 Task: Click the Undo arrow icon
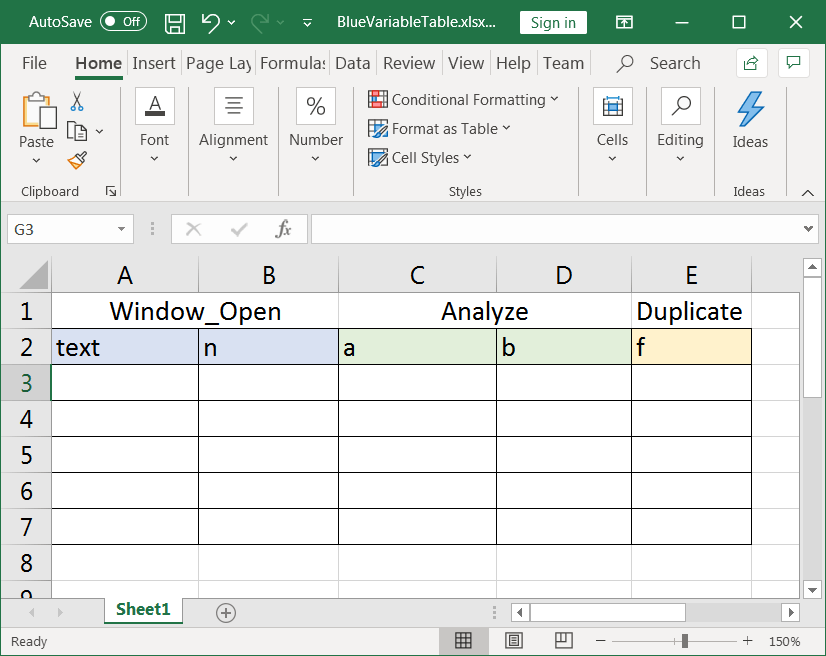point(210,23)
